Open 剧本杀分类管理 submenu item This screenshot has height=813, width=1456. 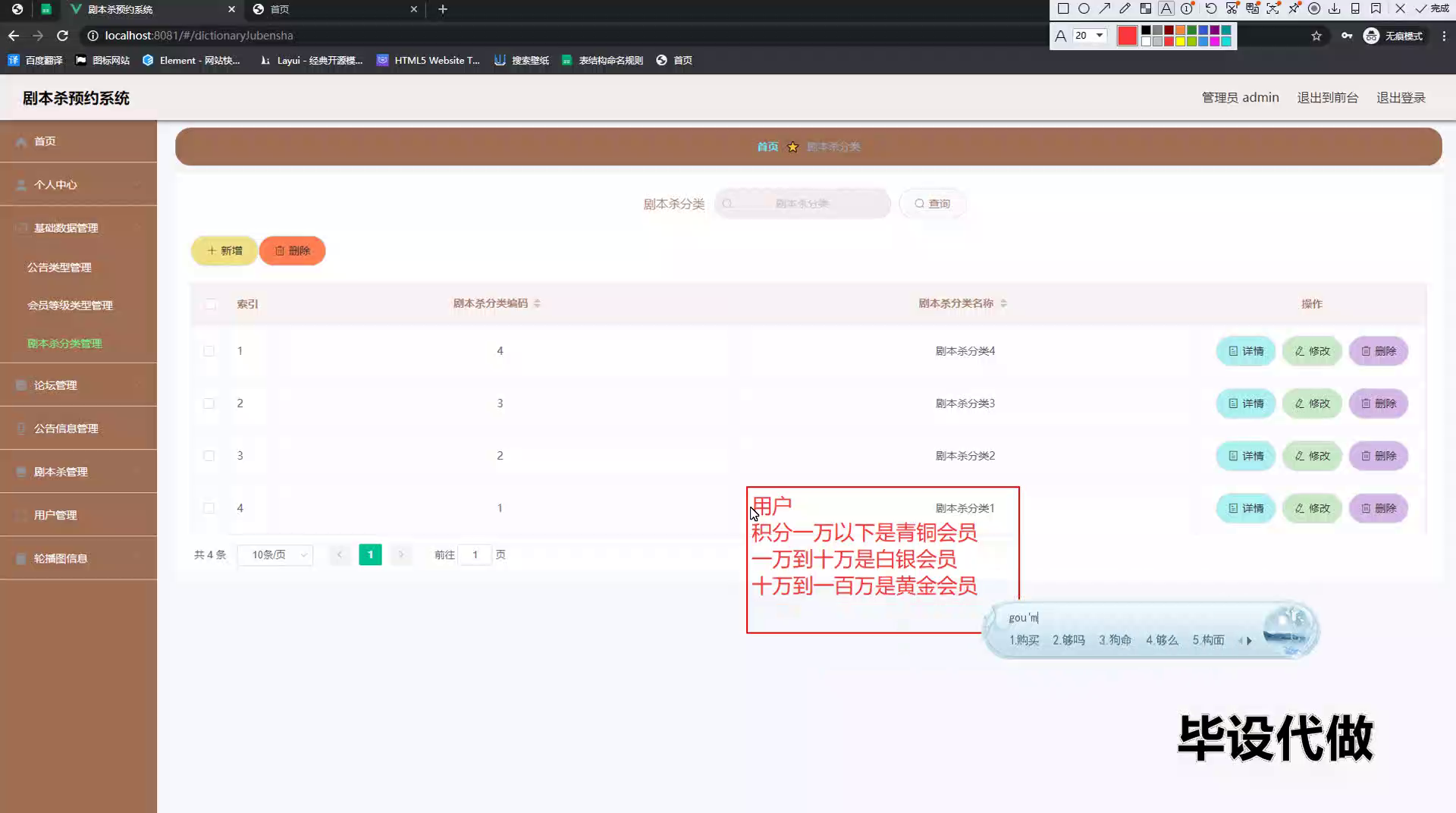(64, 343)
